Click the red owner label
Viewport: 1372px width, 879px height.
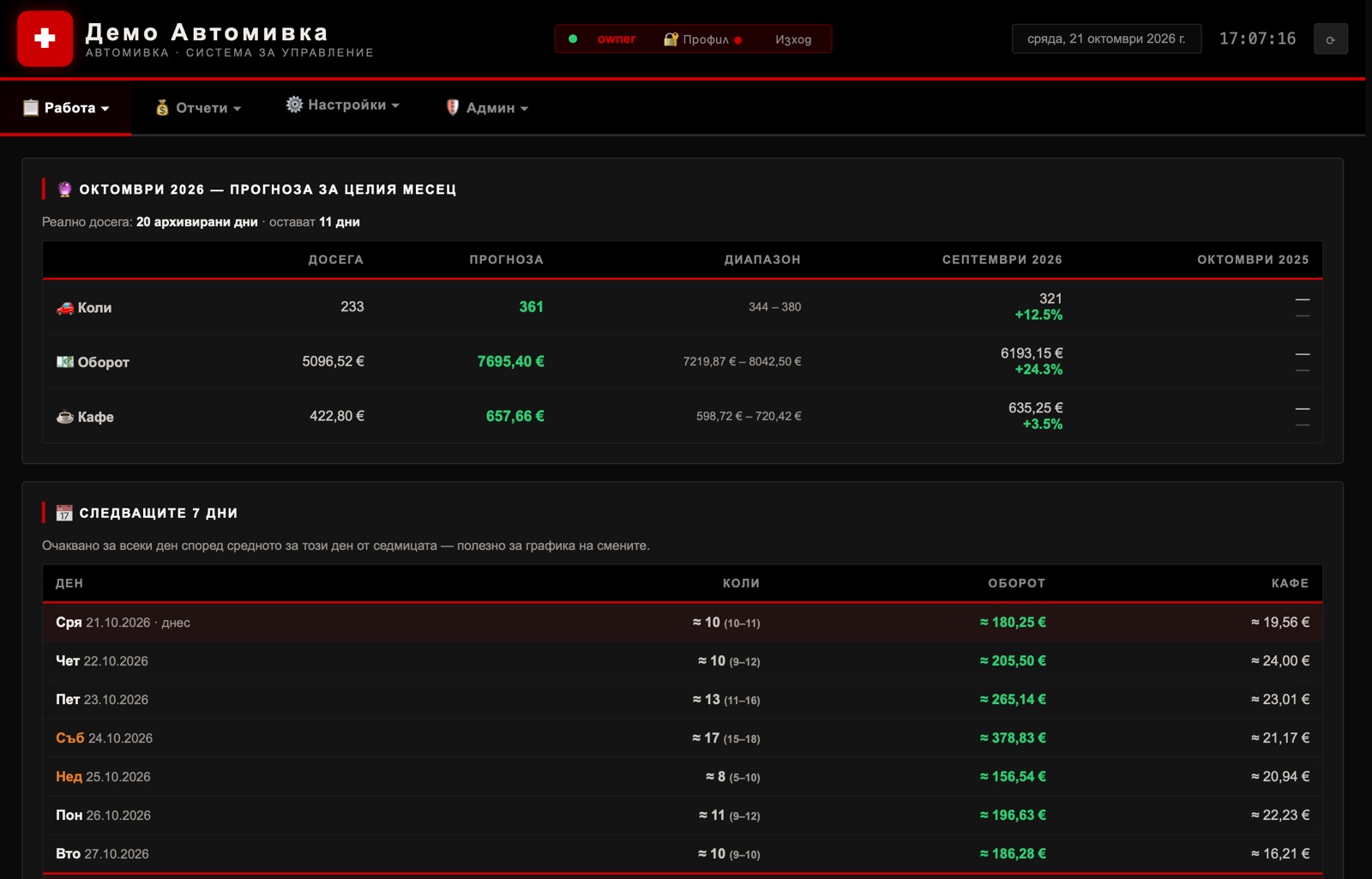(x=617, y=39)
